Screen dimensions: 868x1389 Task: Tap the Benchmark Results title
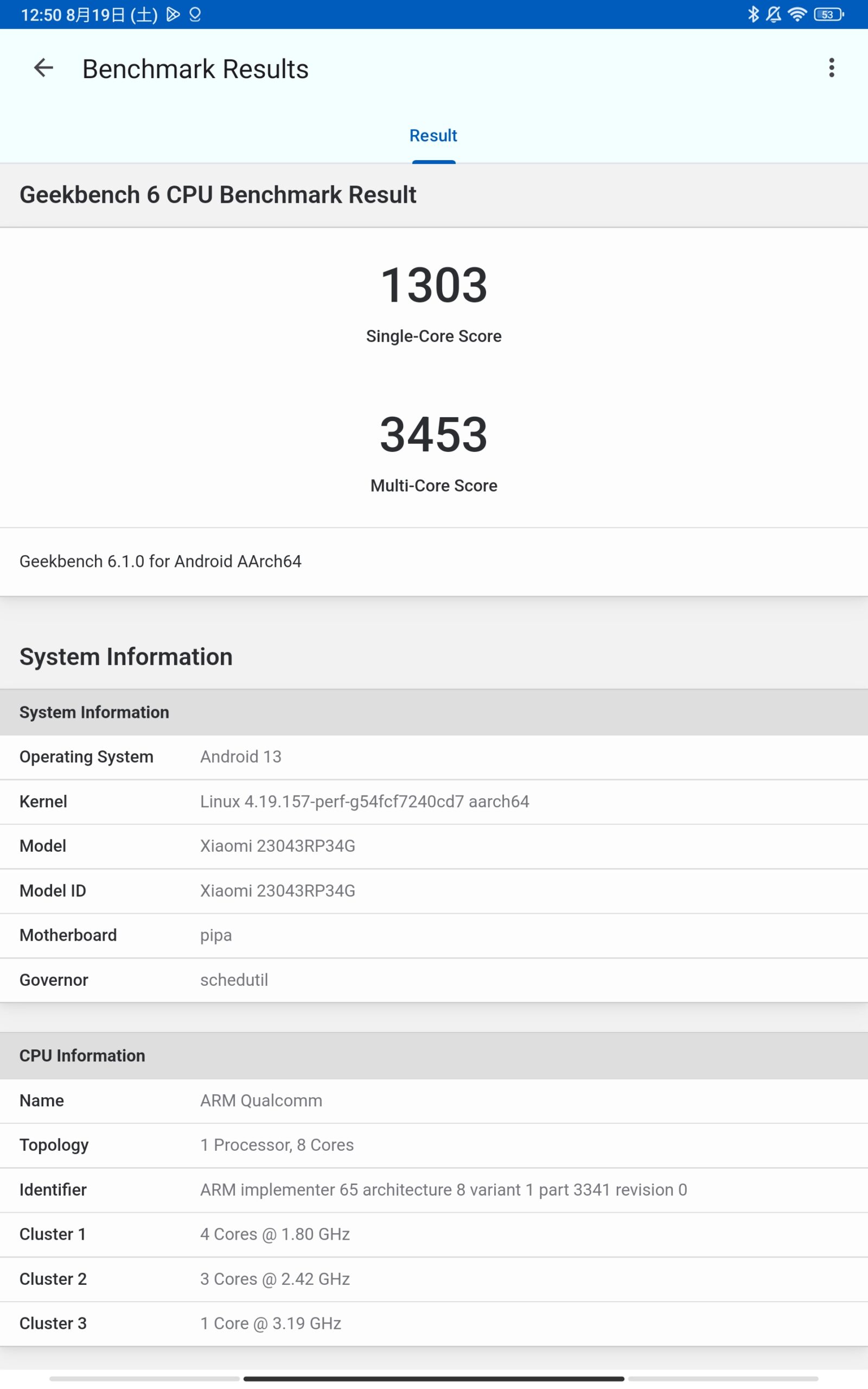[x=195, y=68]
